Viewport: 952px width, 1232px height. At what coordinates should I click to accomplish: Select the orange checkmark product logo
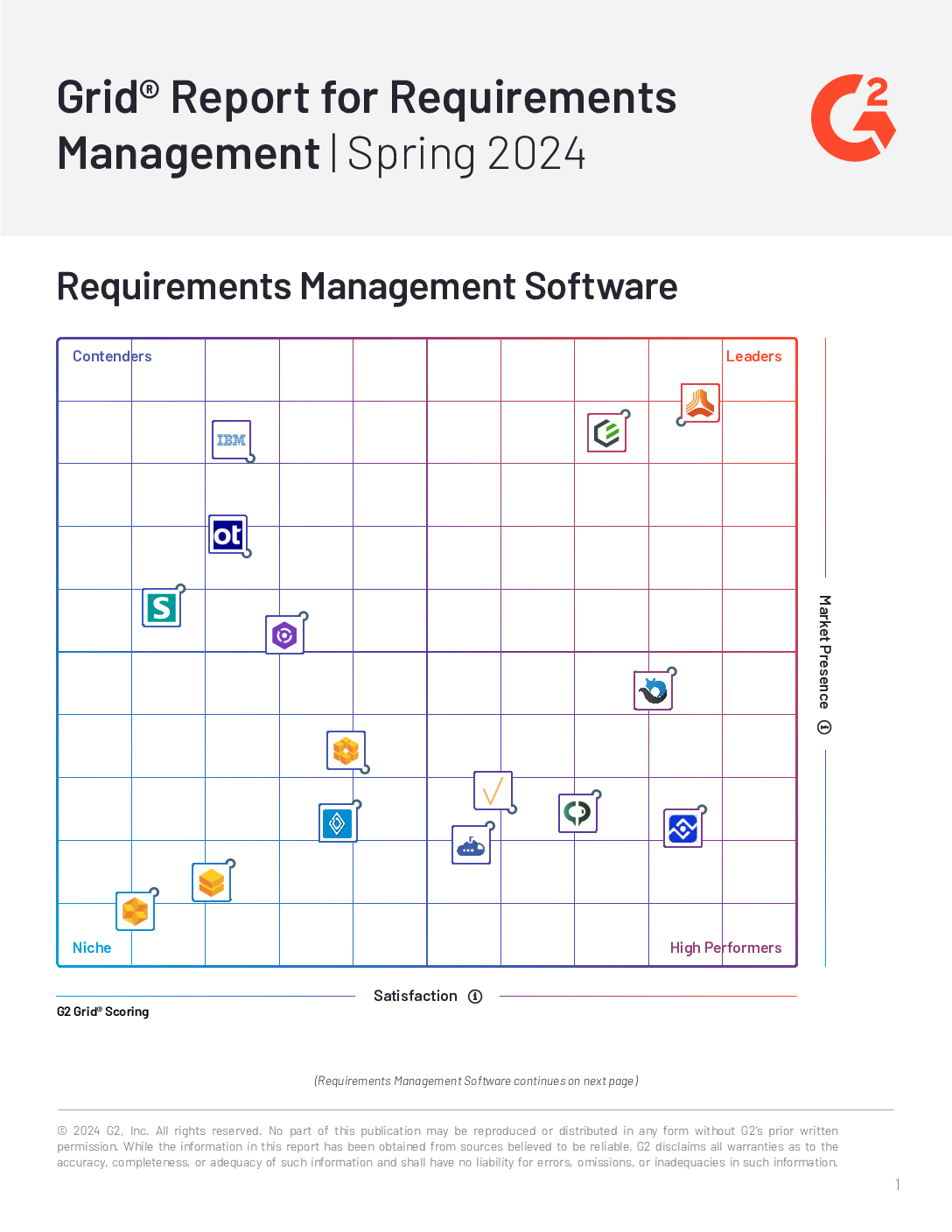(493, 791)
